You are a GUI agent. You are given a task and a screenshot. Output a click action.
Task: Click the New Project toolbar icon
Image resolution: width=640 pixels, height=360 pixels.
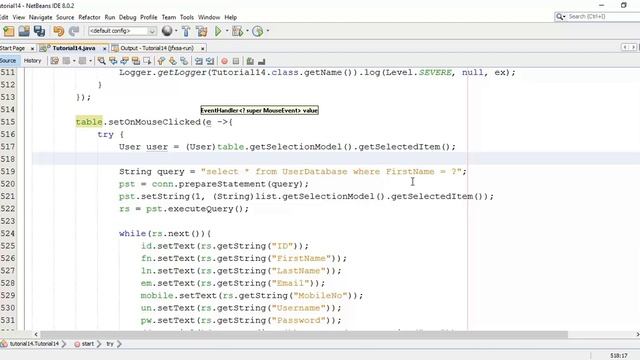click(9, 31)
